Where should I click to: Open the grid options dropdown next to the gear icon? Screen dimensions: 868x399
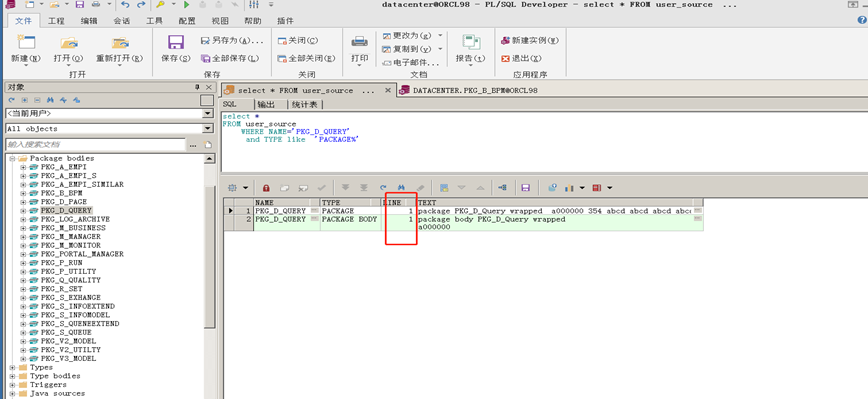tap(245, 188)
